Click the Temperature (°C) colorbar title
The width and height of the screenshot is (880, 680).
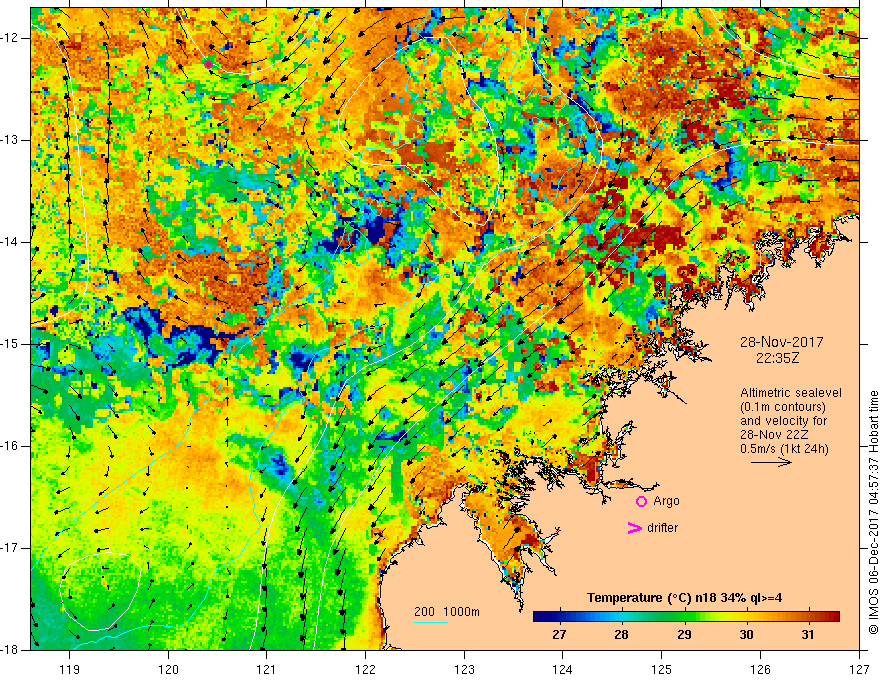click(685, 598)
